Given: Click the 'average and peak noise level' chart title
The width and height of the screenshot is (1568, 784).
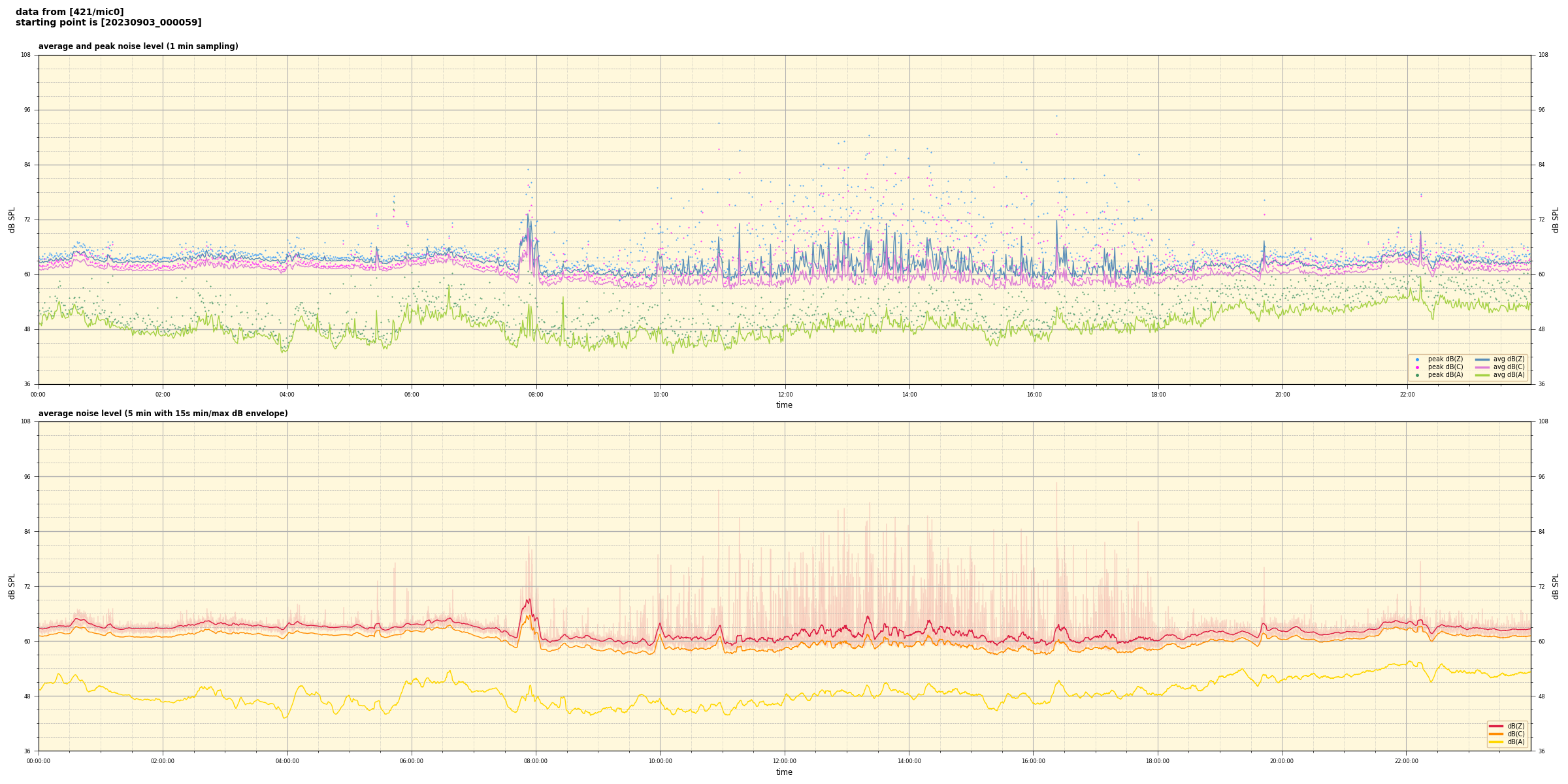Looking at the screenshot, I should click(138, 46).
